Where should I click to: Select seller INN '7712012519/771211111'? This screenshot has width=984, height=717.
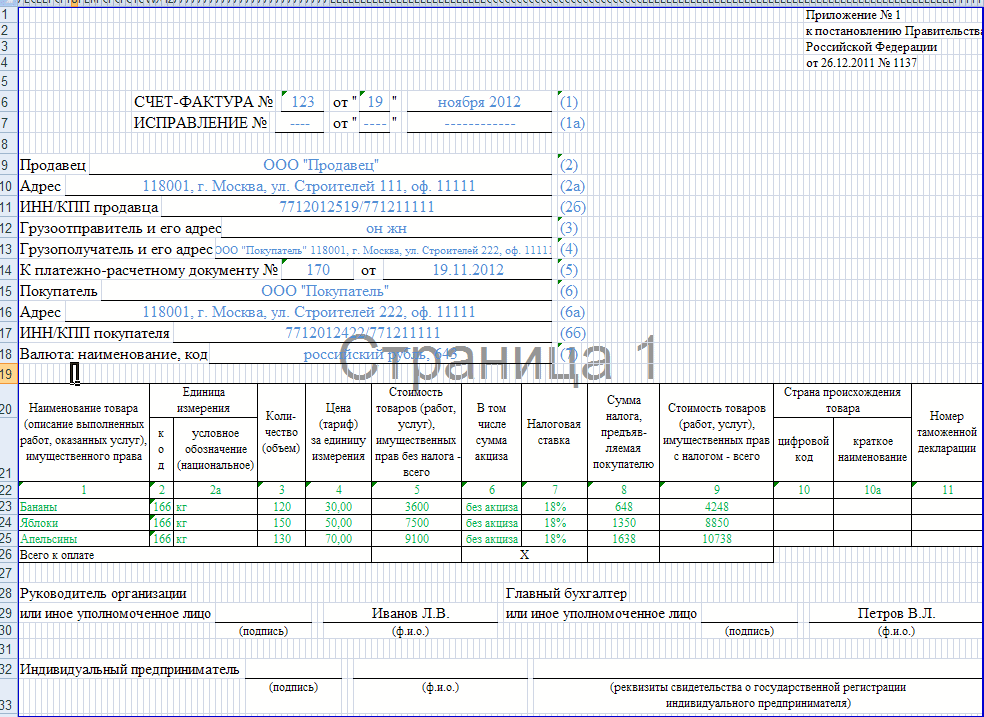point(356,207)
